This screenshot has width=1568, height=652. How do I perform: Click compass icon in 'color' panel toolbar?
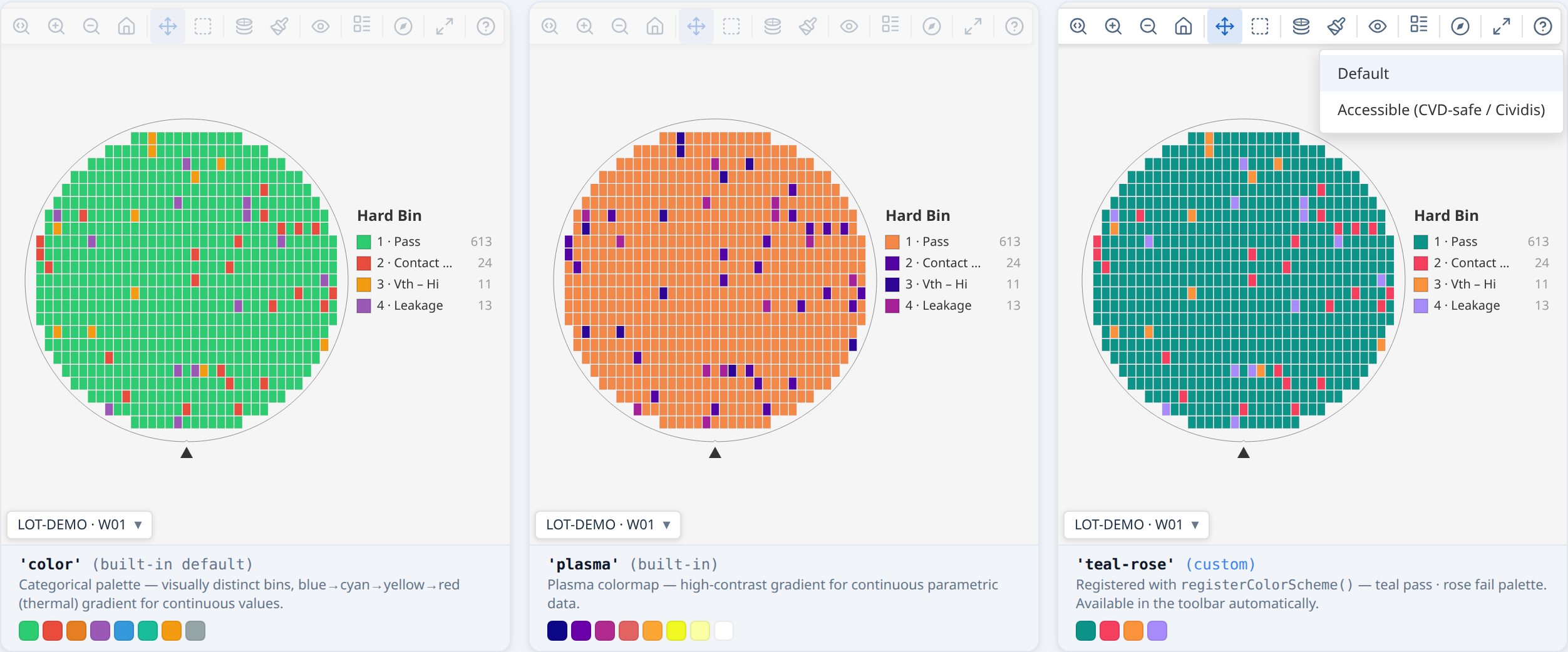[x=403, y=26]
